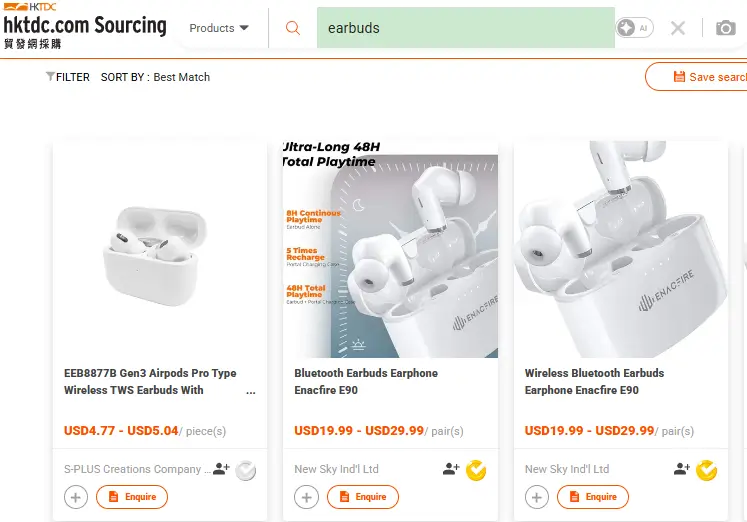Expand the Products category dropdown

(219, 28)
